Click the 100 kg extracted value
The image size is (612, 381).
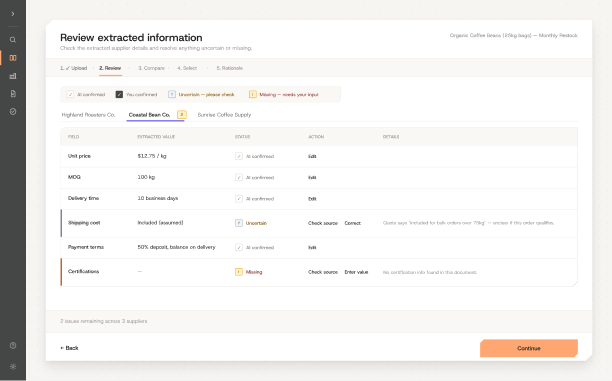coord(146,177)
